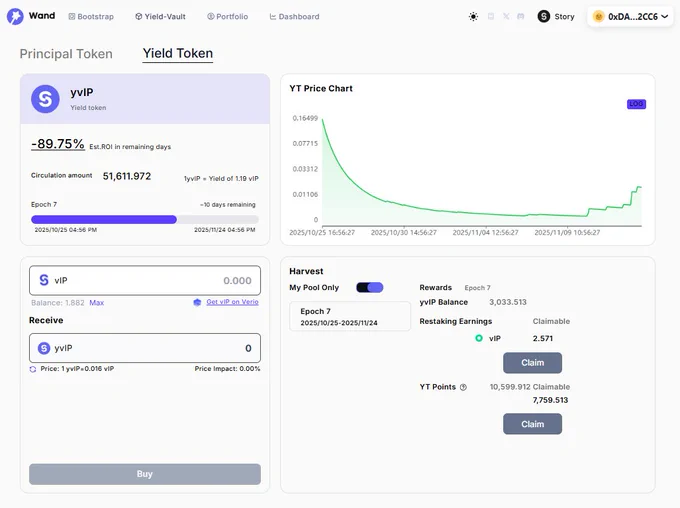Open the docs icon in the header
Screen dimensions: 680x508
(x=491, y=16)
